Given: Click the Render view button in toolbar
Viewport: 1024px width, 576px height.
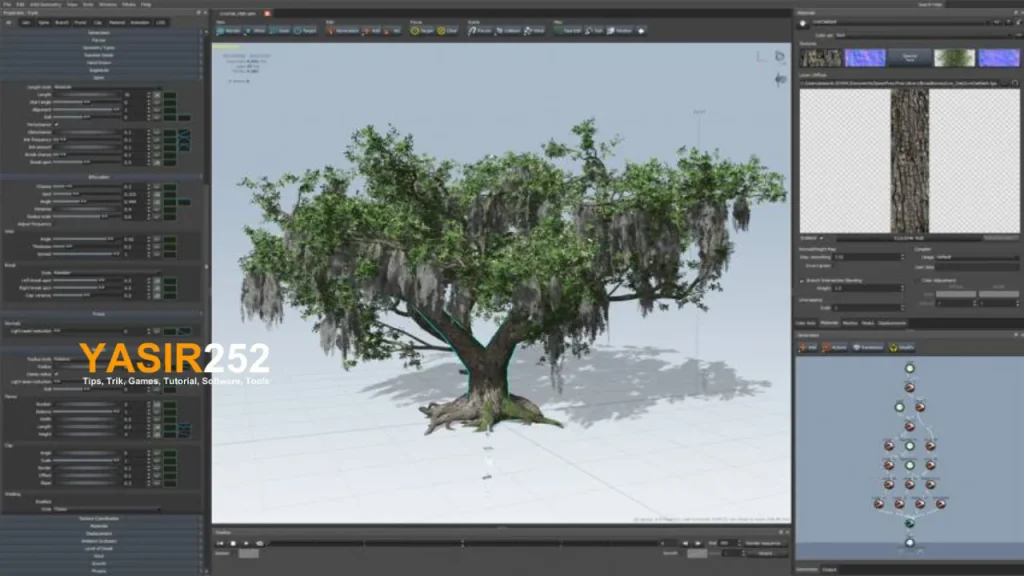Looking at the screenshot, I should click(x=229, y=31).
